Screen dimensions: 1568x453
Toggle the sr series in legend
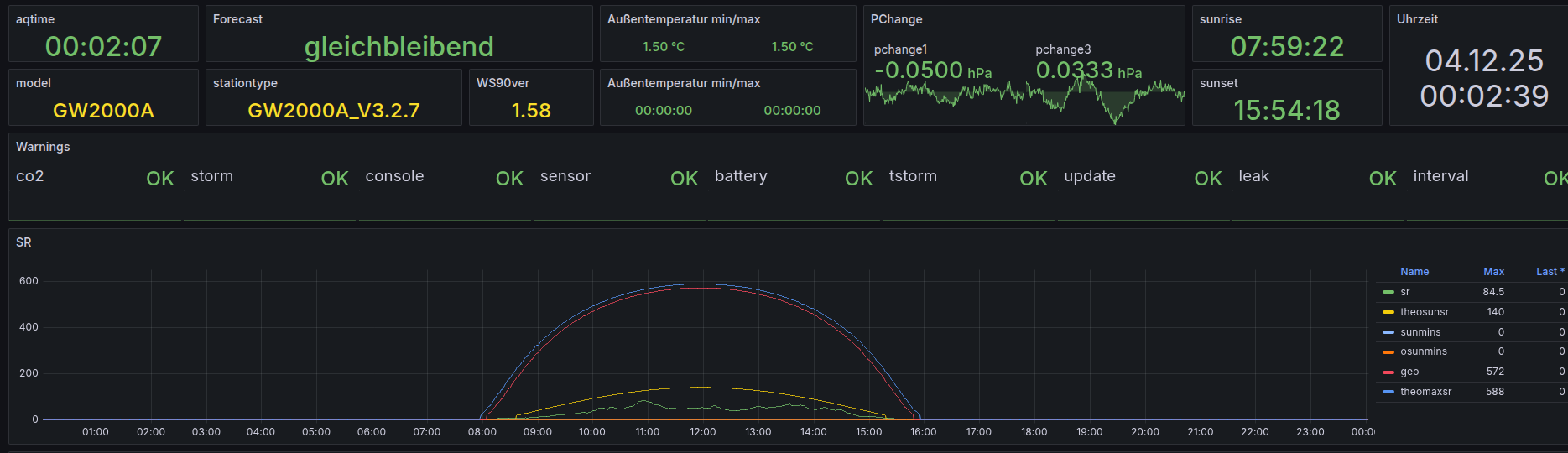pyautogui.click(x=1405, y=292)
